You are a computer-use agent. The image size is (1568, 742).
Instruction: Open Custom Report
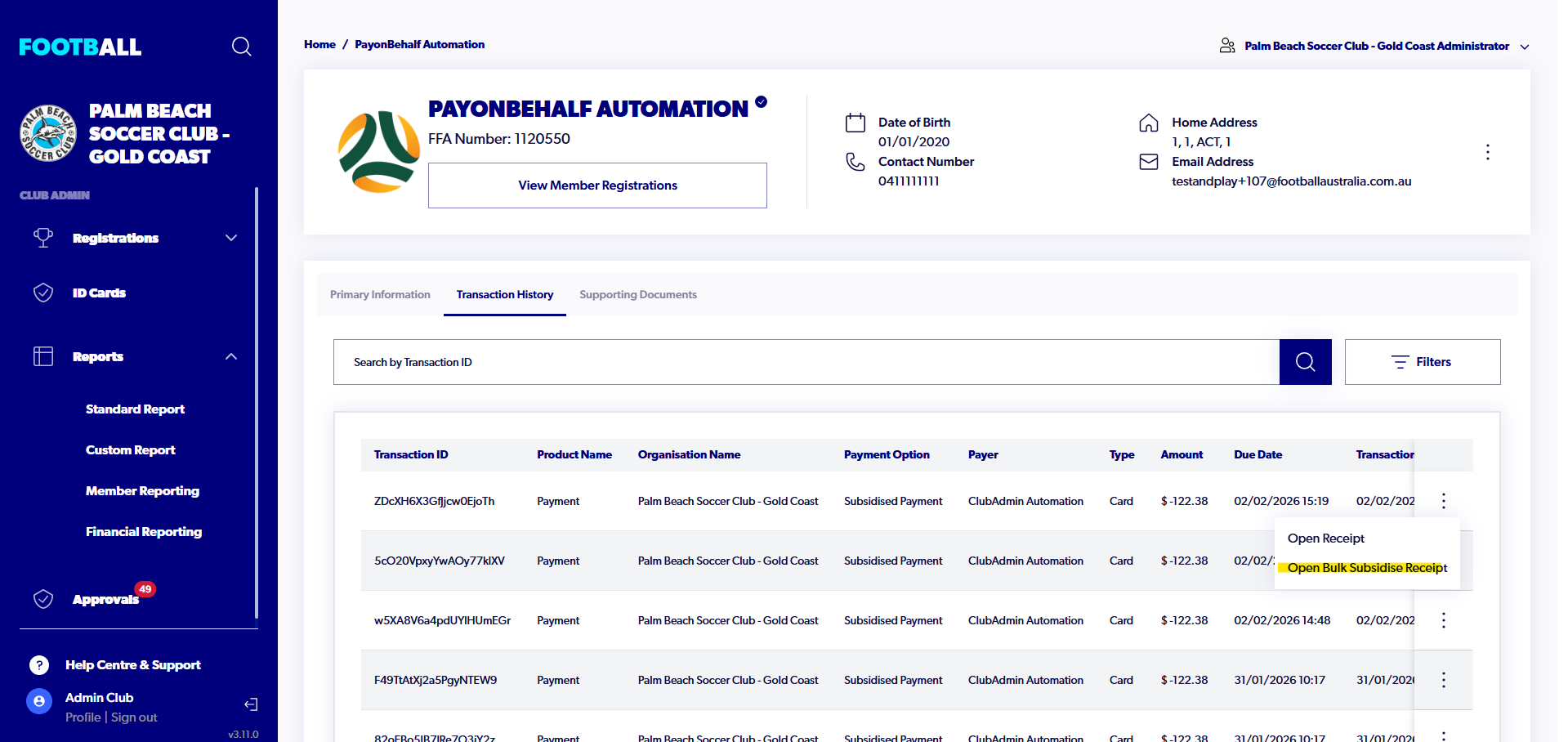(131, 449)
